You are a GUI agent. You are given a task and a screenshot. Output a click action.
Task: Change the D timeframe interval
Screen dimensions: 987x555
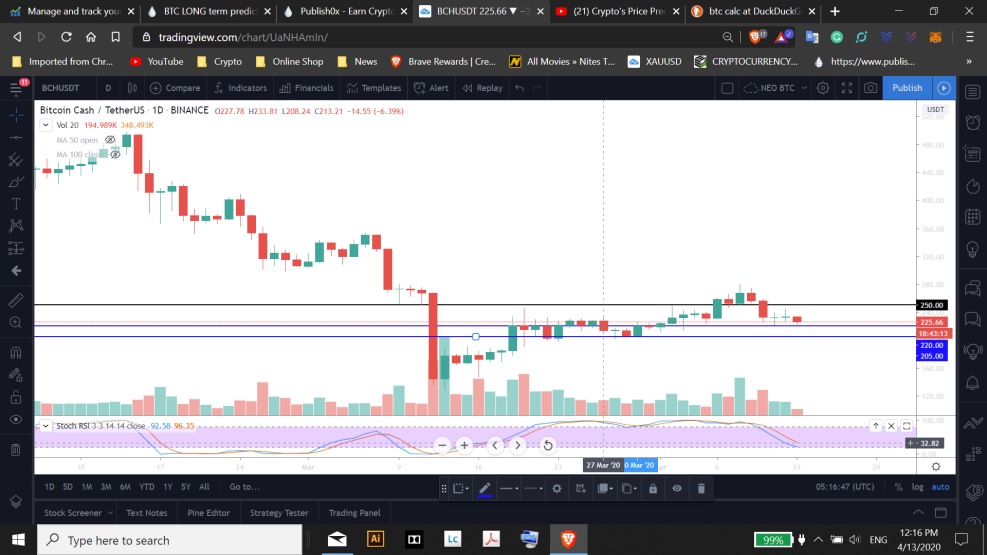[108, 88]
